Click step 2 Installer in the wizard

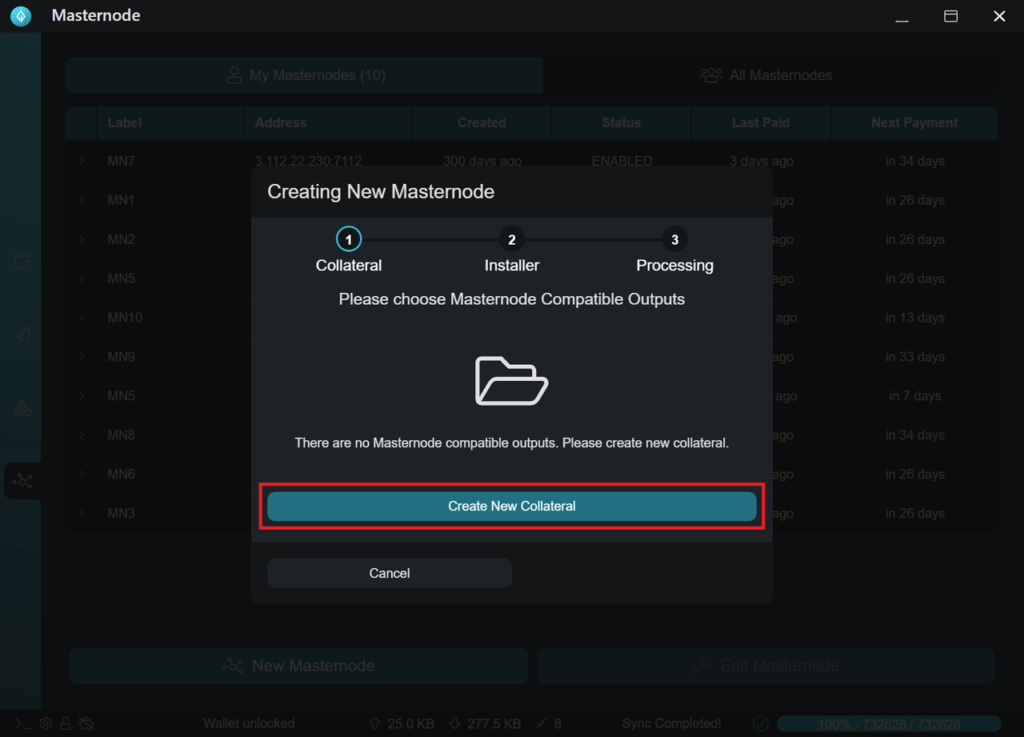pos(511,239)
